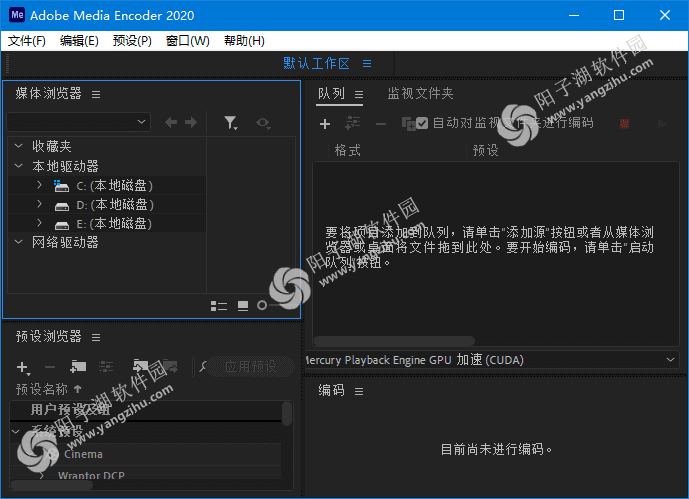This screenshot has width=689, height=499.
Task: Collapse the 本地驱动器 tree node
Action: [18, 166]
